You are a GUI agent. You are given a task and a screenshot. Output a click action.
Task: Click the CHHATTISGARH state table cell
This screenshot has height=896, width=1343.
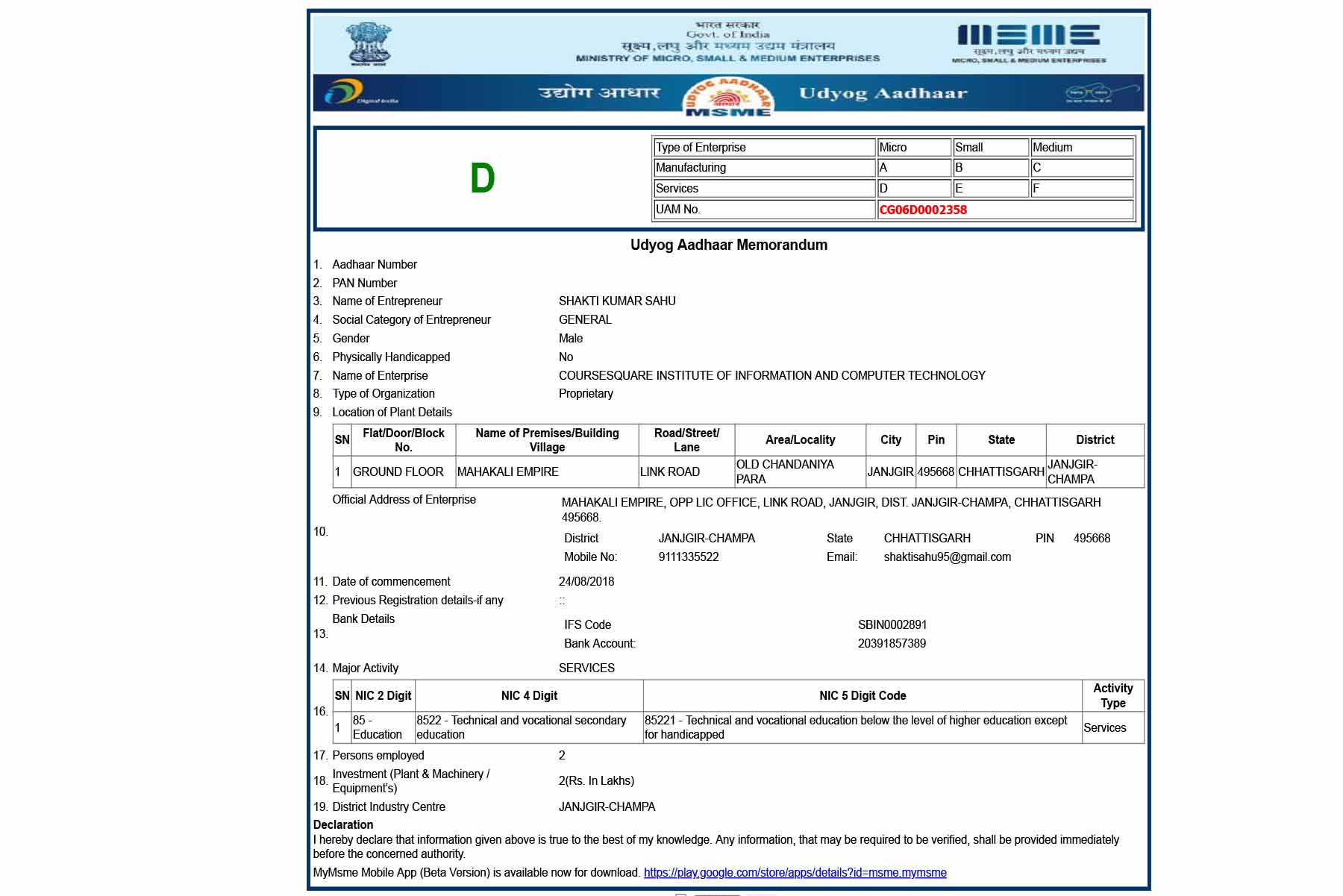1001,472
